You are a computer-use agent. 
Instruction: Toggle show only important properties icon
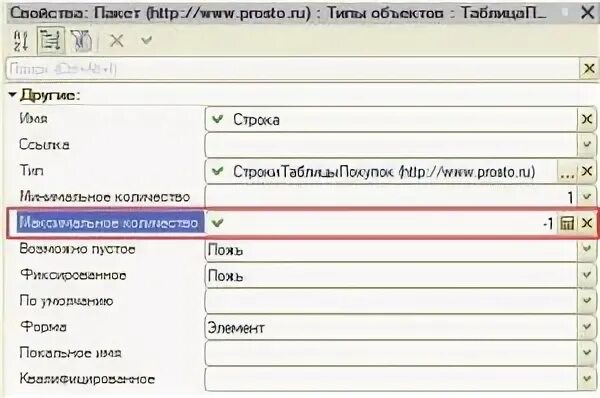click(82, 41)
